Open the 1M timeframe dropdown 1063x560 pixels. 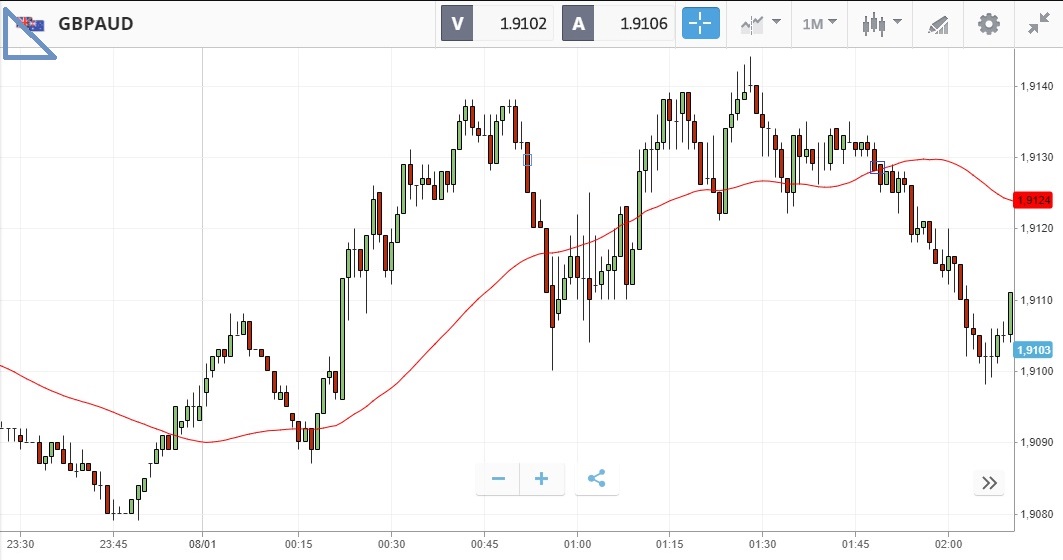[x=819, y=24]
